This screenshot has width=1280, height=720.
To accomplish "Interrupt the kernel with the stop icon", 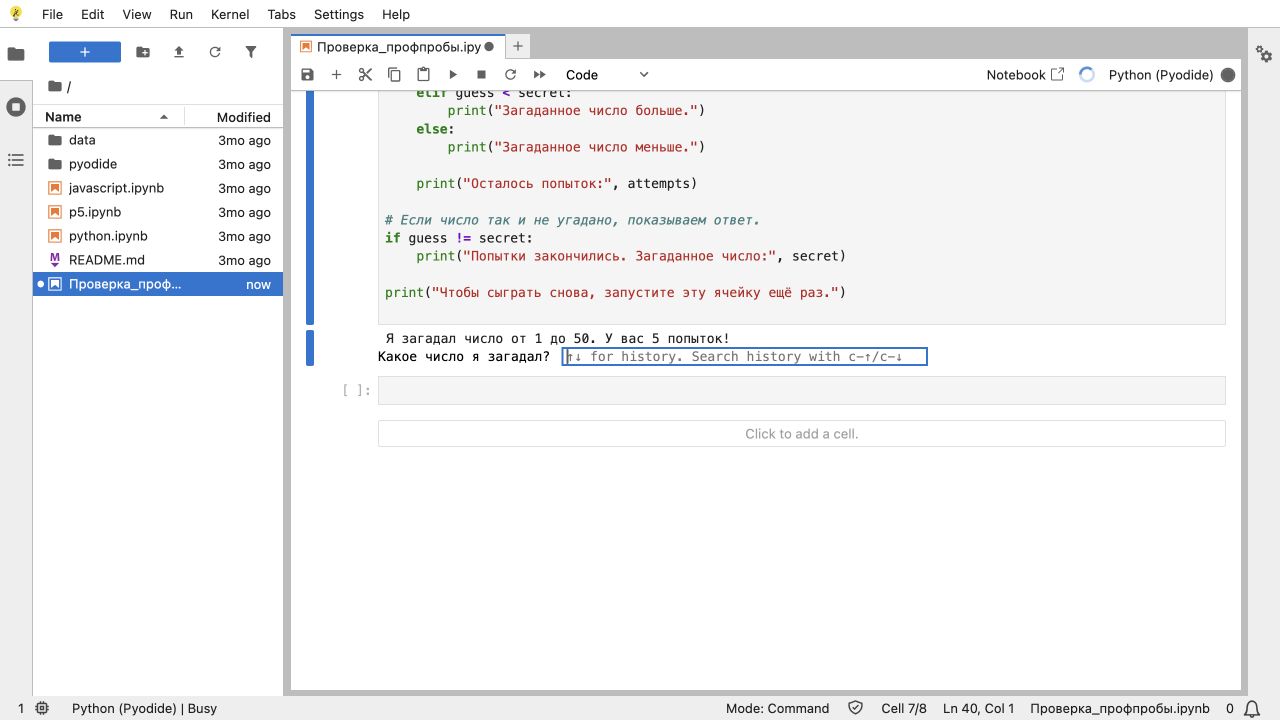I will click(481, 75).
